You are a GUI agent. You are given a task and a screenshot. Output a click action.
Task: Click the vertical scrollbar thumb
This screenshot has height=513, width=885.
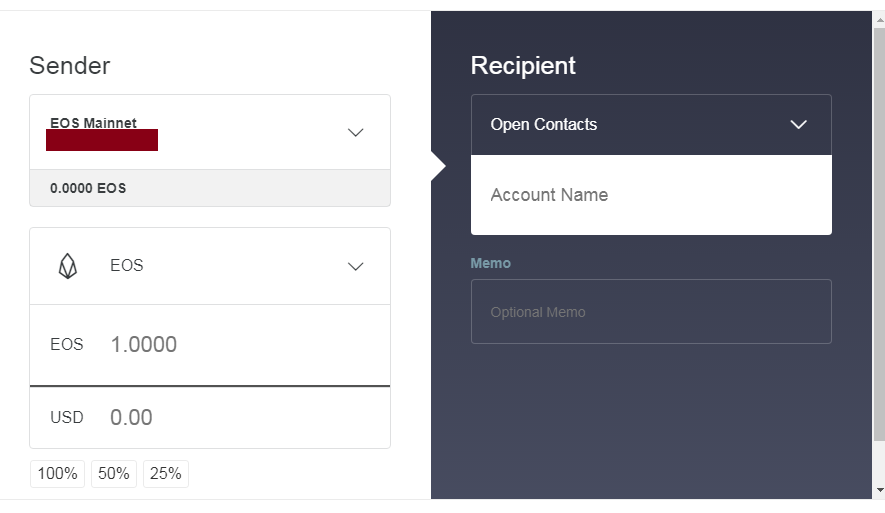(x=879, y=234)
